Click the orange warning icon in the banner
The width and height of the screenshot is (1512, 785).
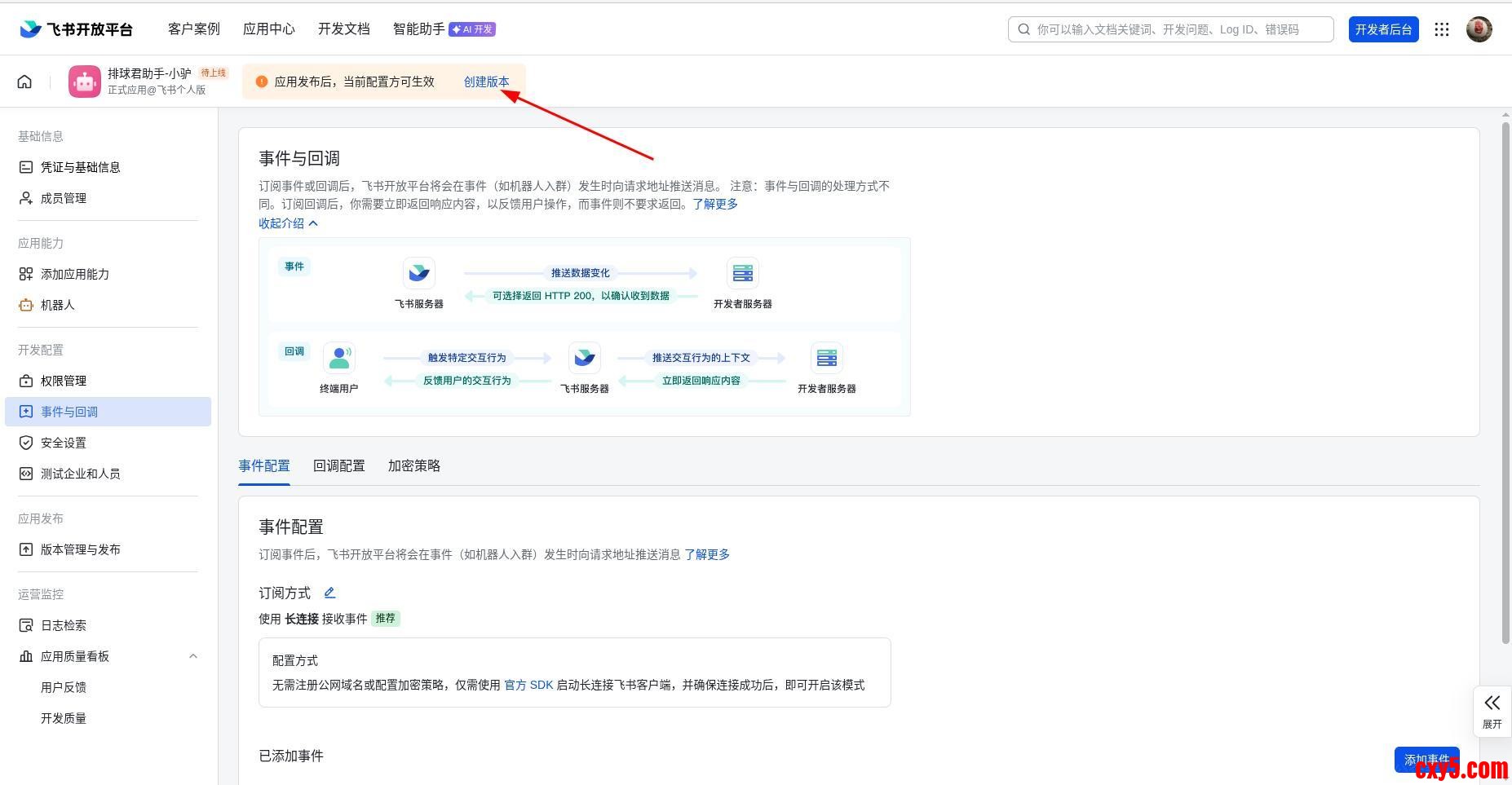[x=262, y=82]
